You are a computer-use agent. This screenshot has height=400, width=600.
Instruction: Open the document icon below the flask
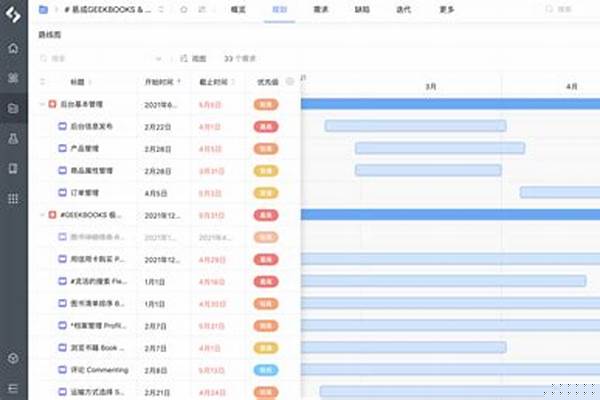click(x=13, y=168)
